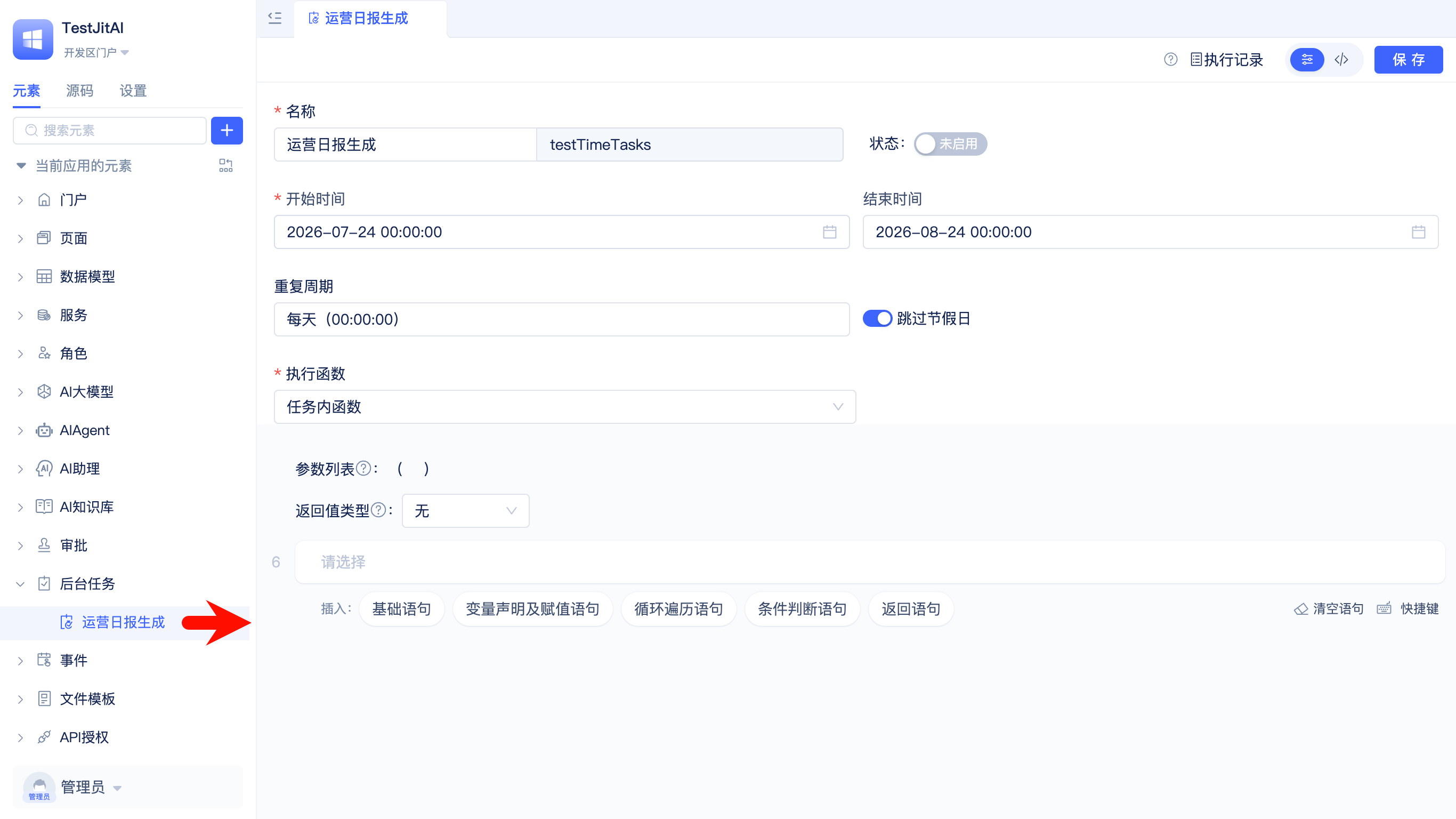Click the role icon in the tree
This screenshot has width=1456, height=819.
(x=44, y=354)
